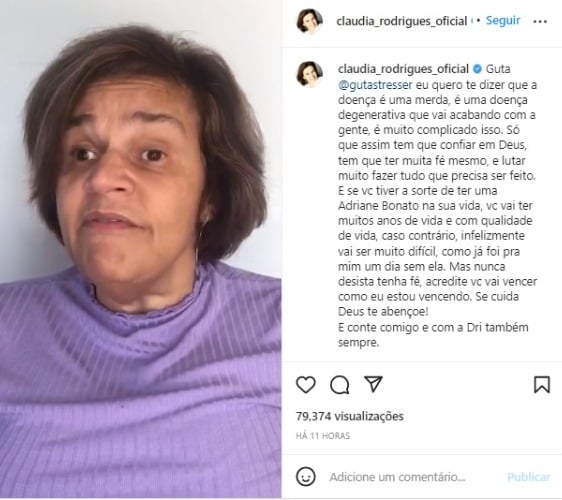The height and width of the screenshot is (500, 562).
Task: Click the blue verified badge in caption
Action: pyautogui.click(x=477, y=69)
